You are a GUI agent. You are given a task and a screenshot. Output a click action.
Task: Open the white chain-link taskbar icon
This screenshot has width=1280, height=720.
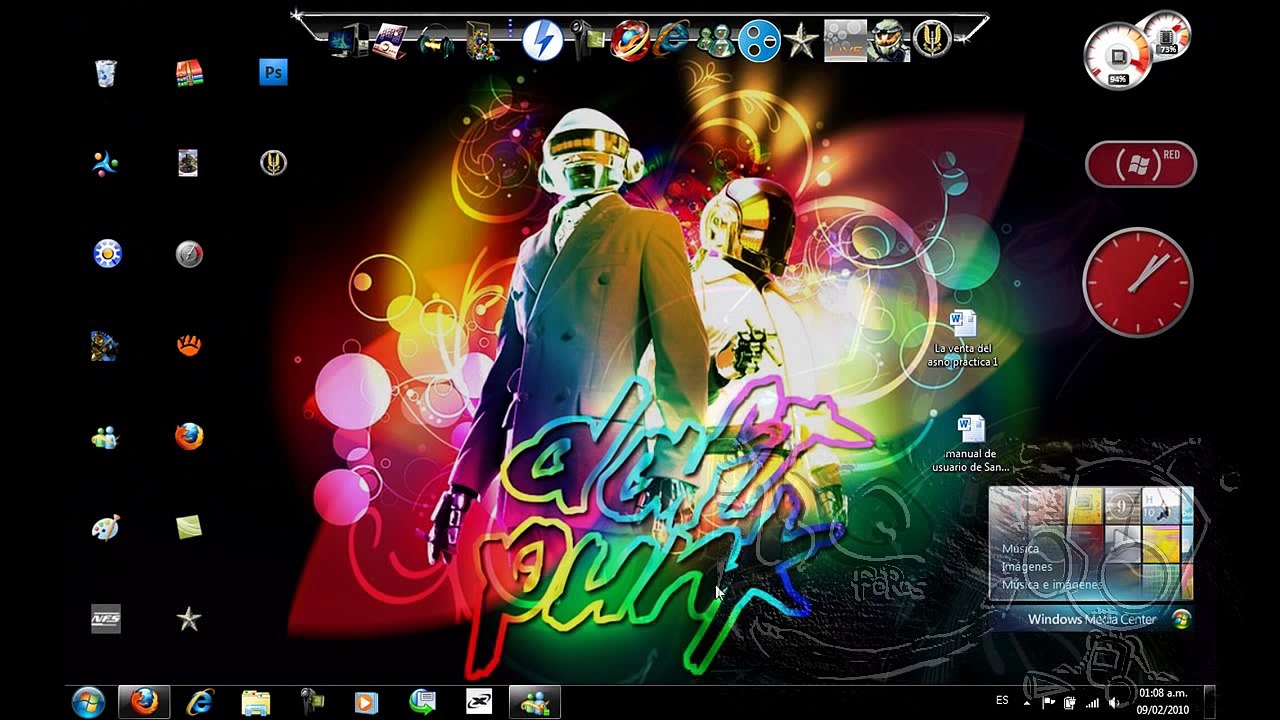[479, 702]
